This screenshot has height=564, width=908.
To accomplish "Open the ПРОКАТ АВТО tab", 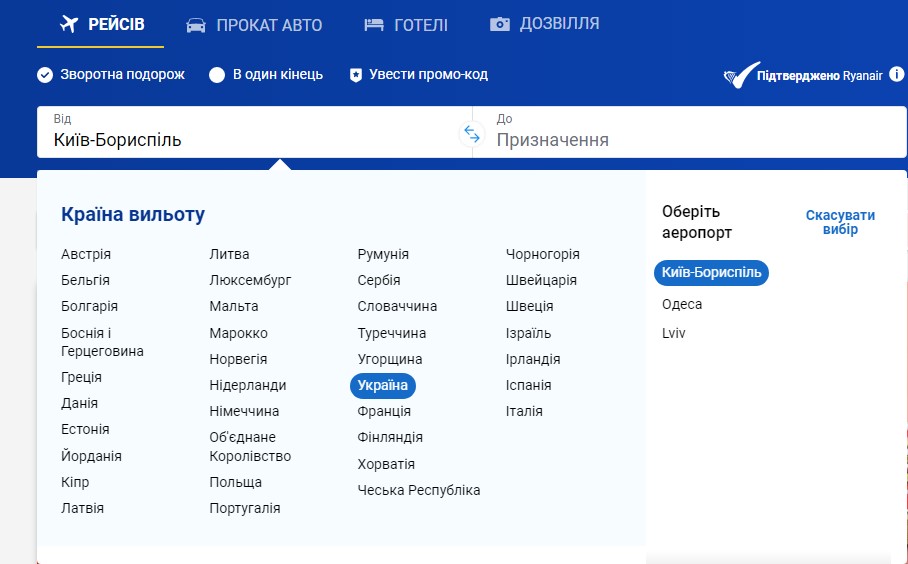I will point(254,25).
